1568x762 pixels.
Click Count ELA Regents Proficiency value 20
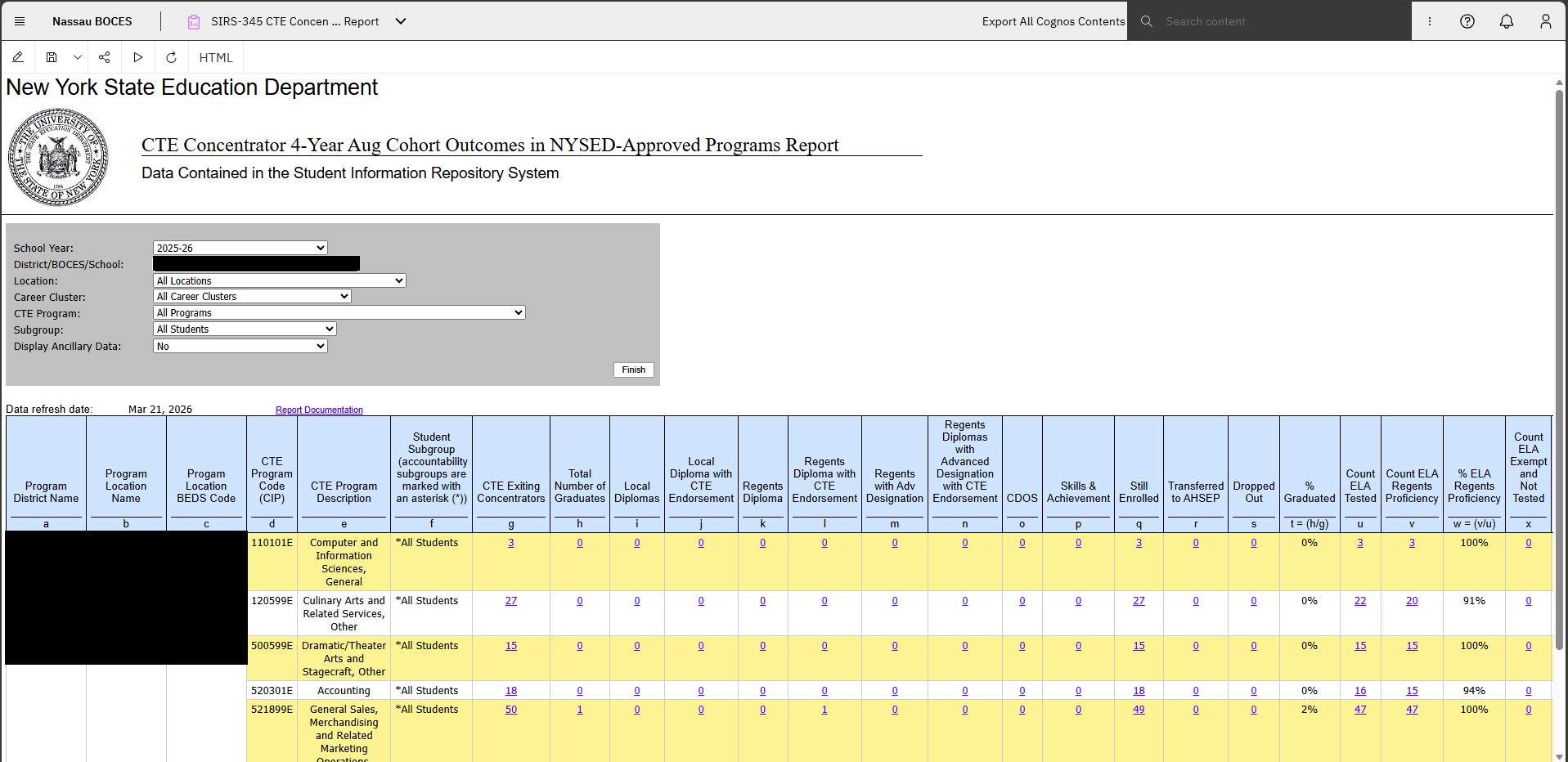pyautogui.click(x=1412, y=601)
